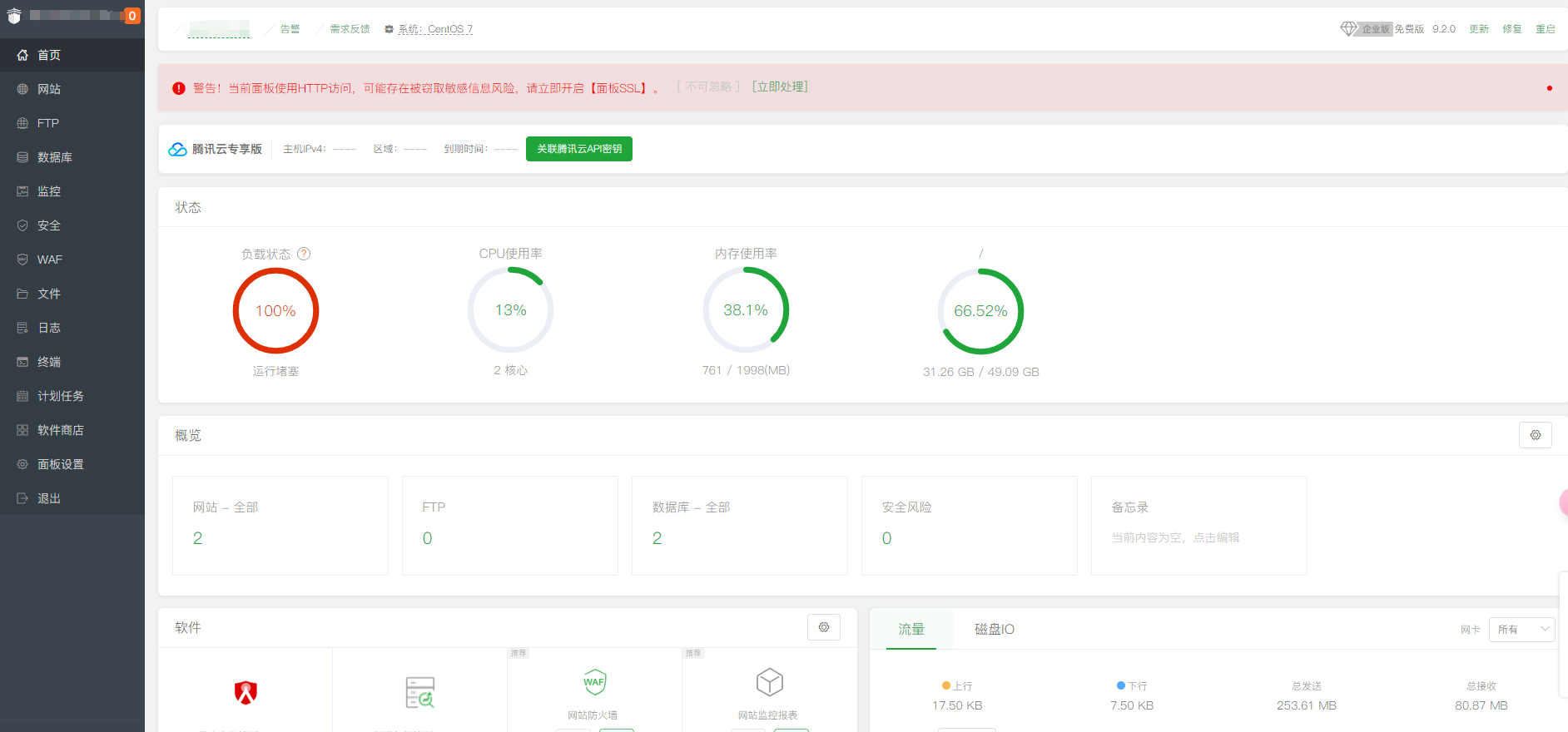
Task: Click the 2 核心 text under CPU
Action: coord(511,370)
